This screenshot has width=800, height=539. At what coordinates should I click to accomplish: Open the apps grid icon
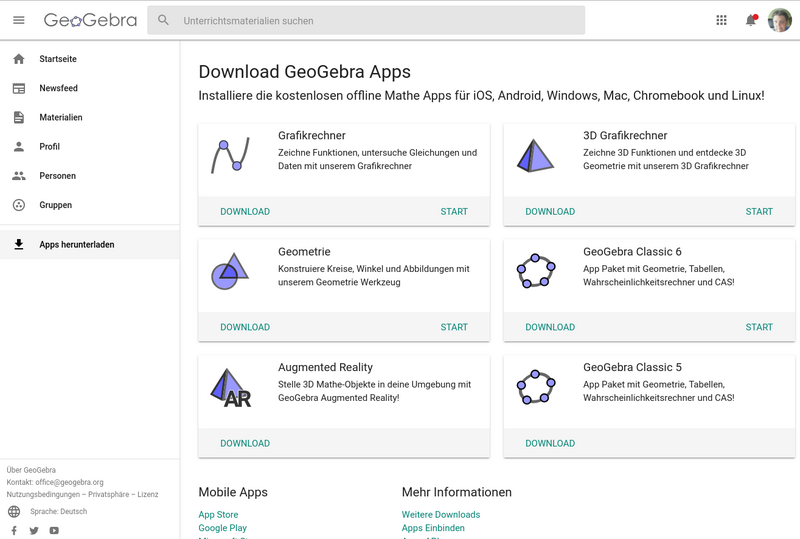tap(721, 20)
